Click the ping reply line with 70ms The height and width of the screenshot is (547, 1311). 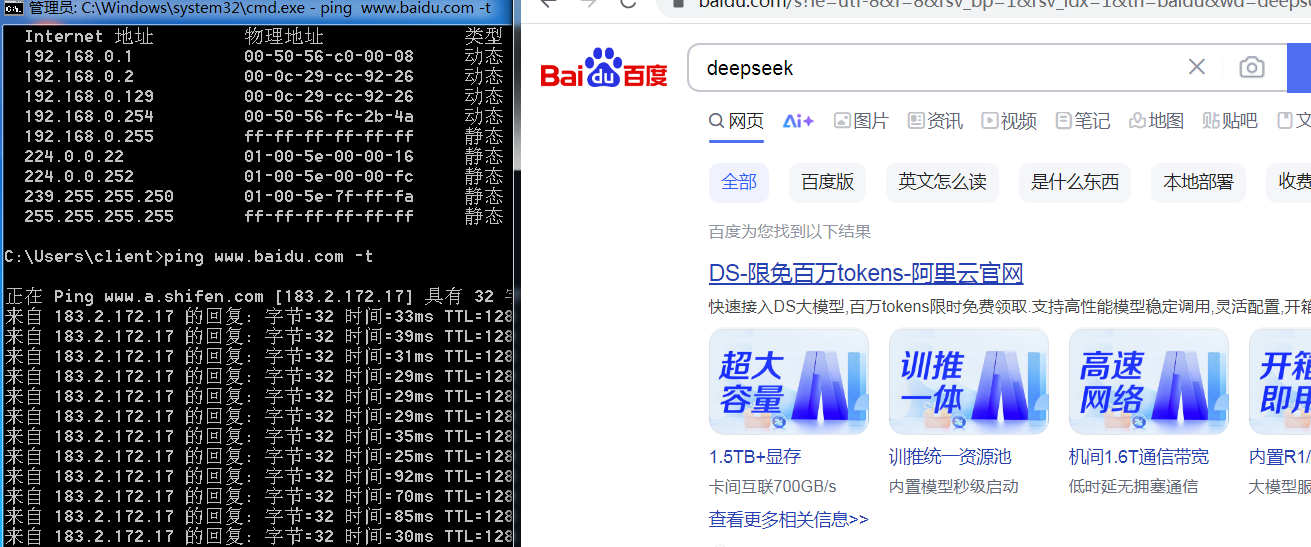pyautogui.click(x=260, y=496)
